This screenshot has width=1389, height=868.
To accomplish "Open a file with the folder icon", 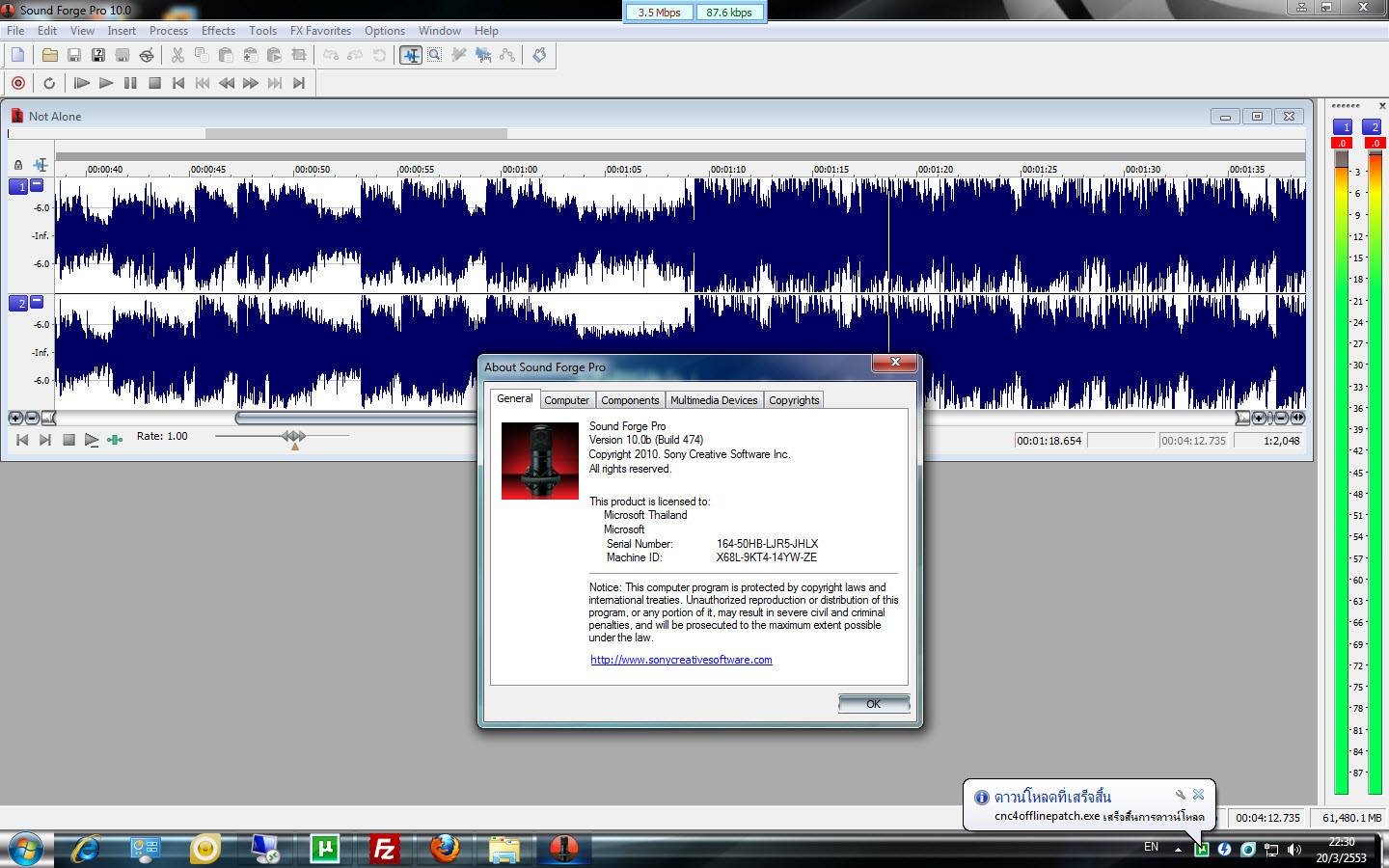I will click(50, 55).
